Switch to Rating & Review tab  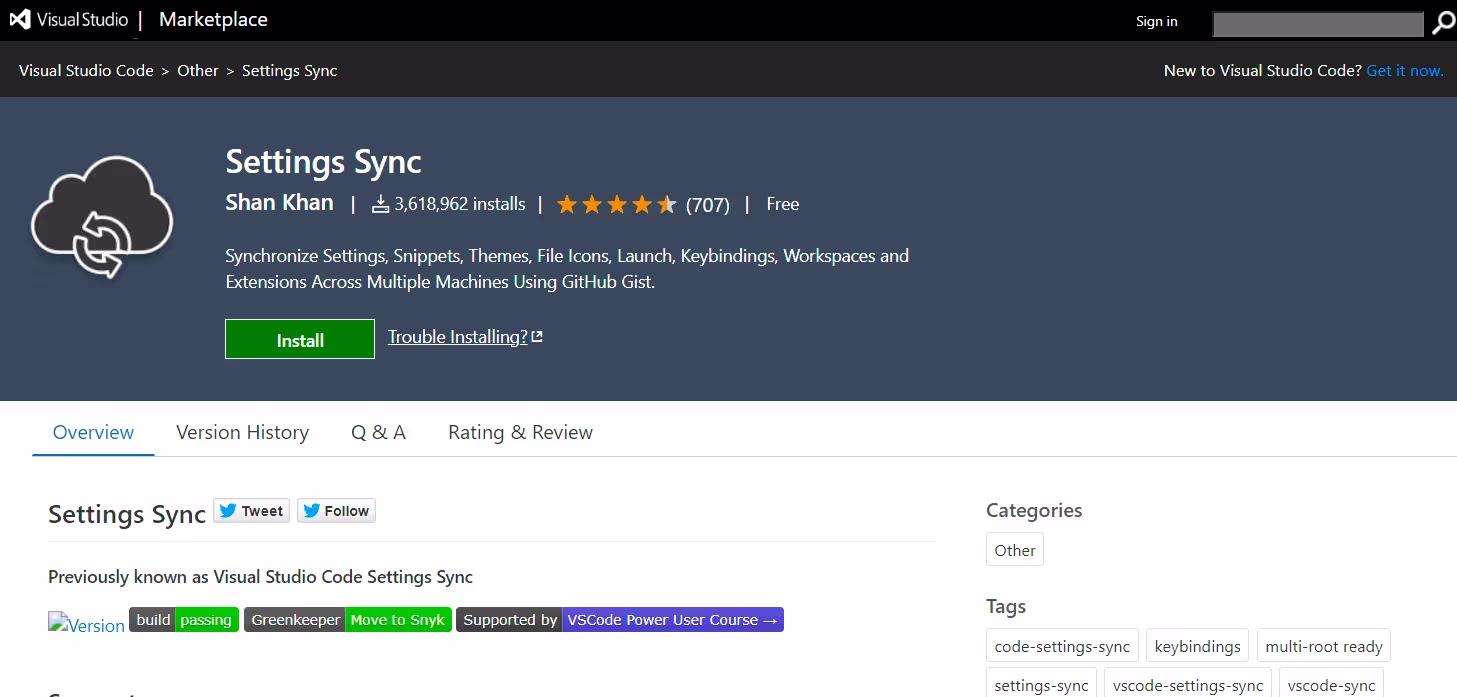pyautogui.click(x=520, y=433)
